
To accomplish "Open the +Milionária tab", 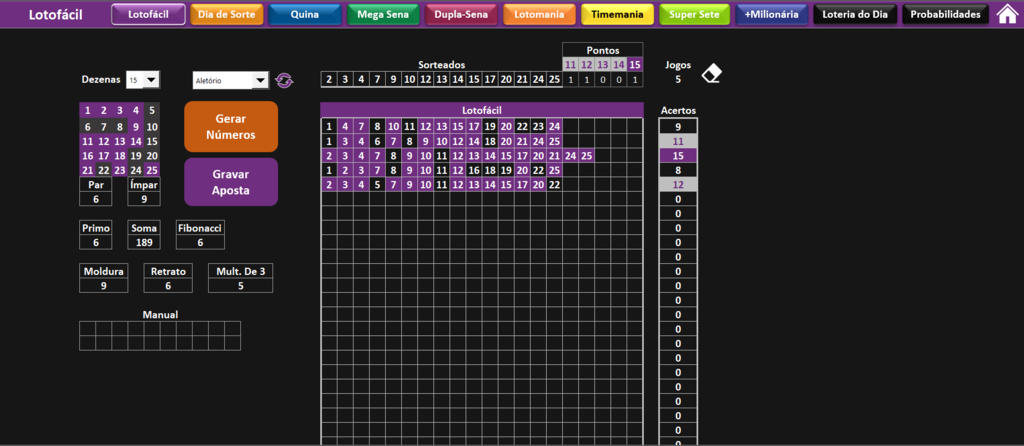I will (x=772, y=14).
